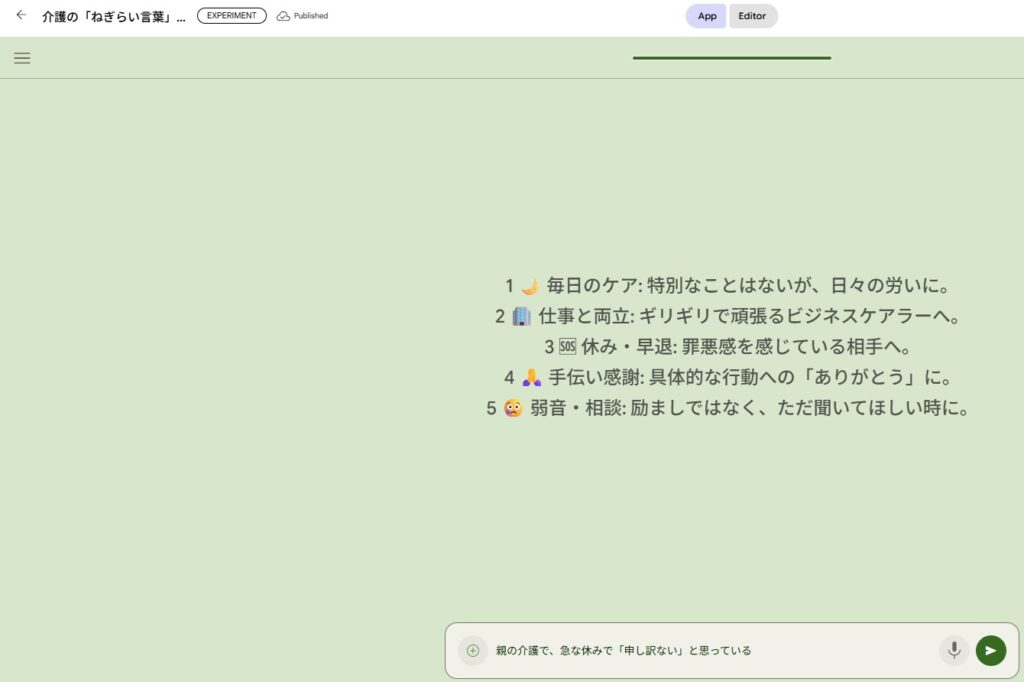The height and width of the screenshot is (682, 1024).
Task: Click the Published status text
Action: pyautogui.click(x=311, y=16)
